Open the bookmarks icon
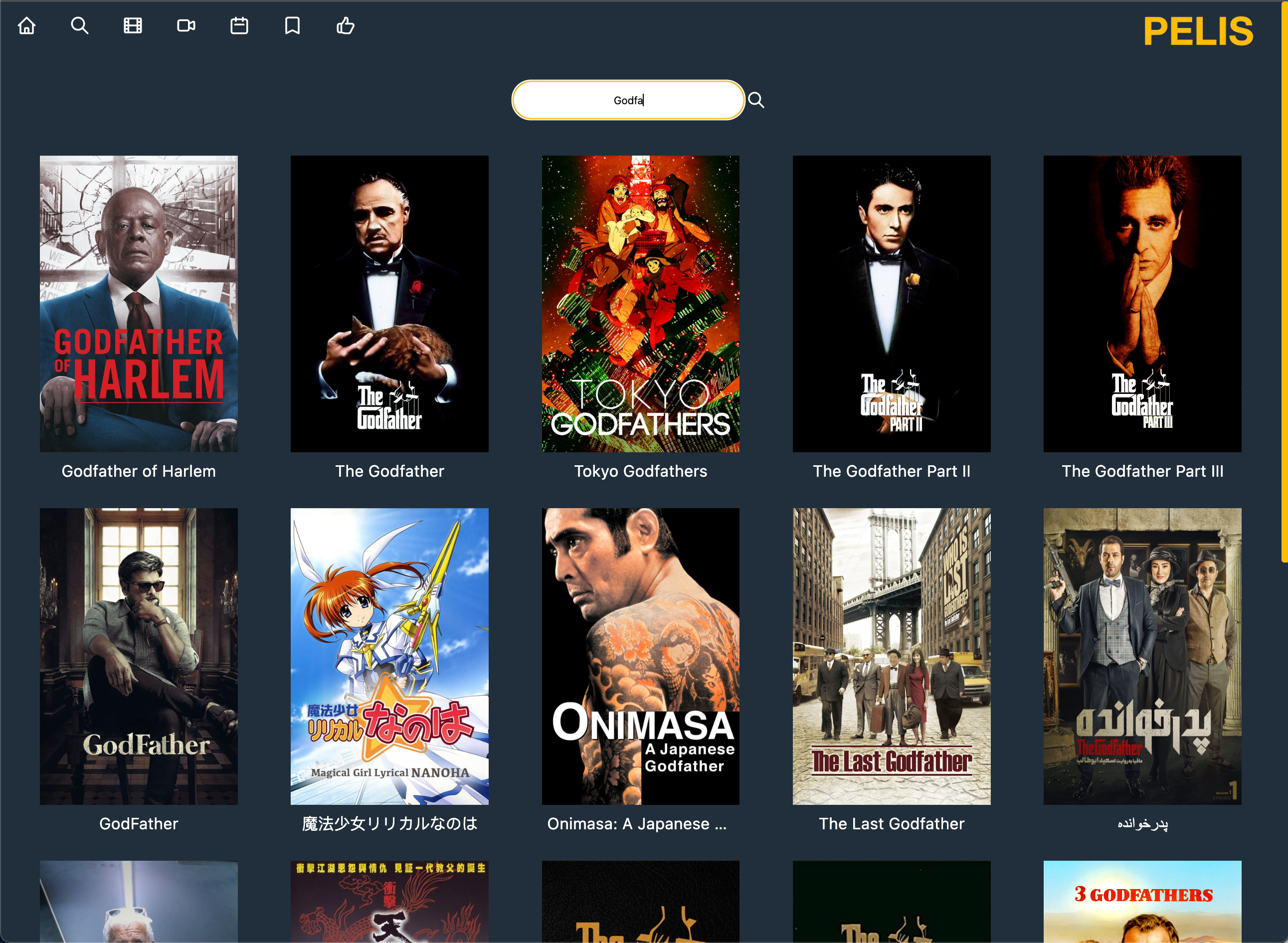 (x=292, y=26)
